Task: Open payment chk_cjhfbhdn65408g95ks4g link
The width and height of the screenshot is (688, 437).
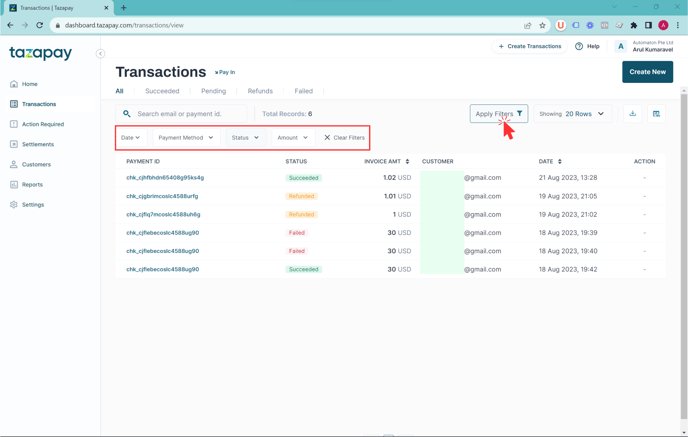Action: click(x=165, y=178)
